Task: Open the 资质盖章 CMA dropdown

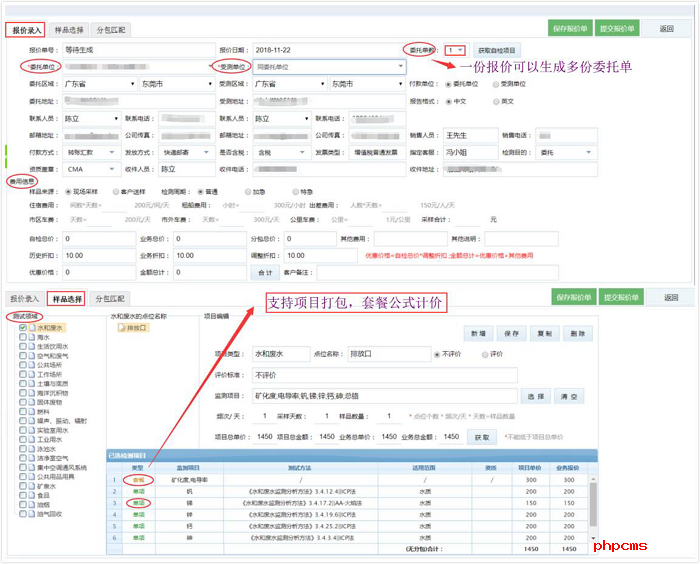Action: click(111, 169)
